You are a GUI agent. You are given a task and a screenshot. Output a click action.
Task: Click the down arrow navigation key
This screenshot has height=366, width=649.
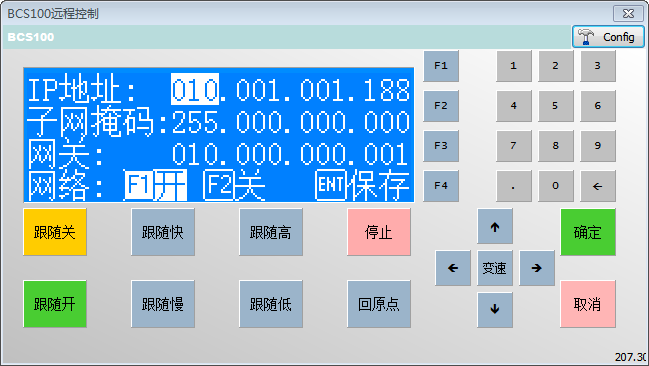(495, 310)
